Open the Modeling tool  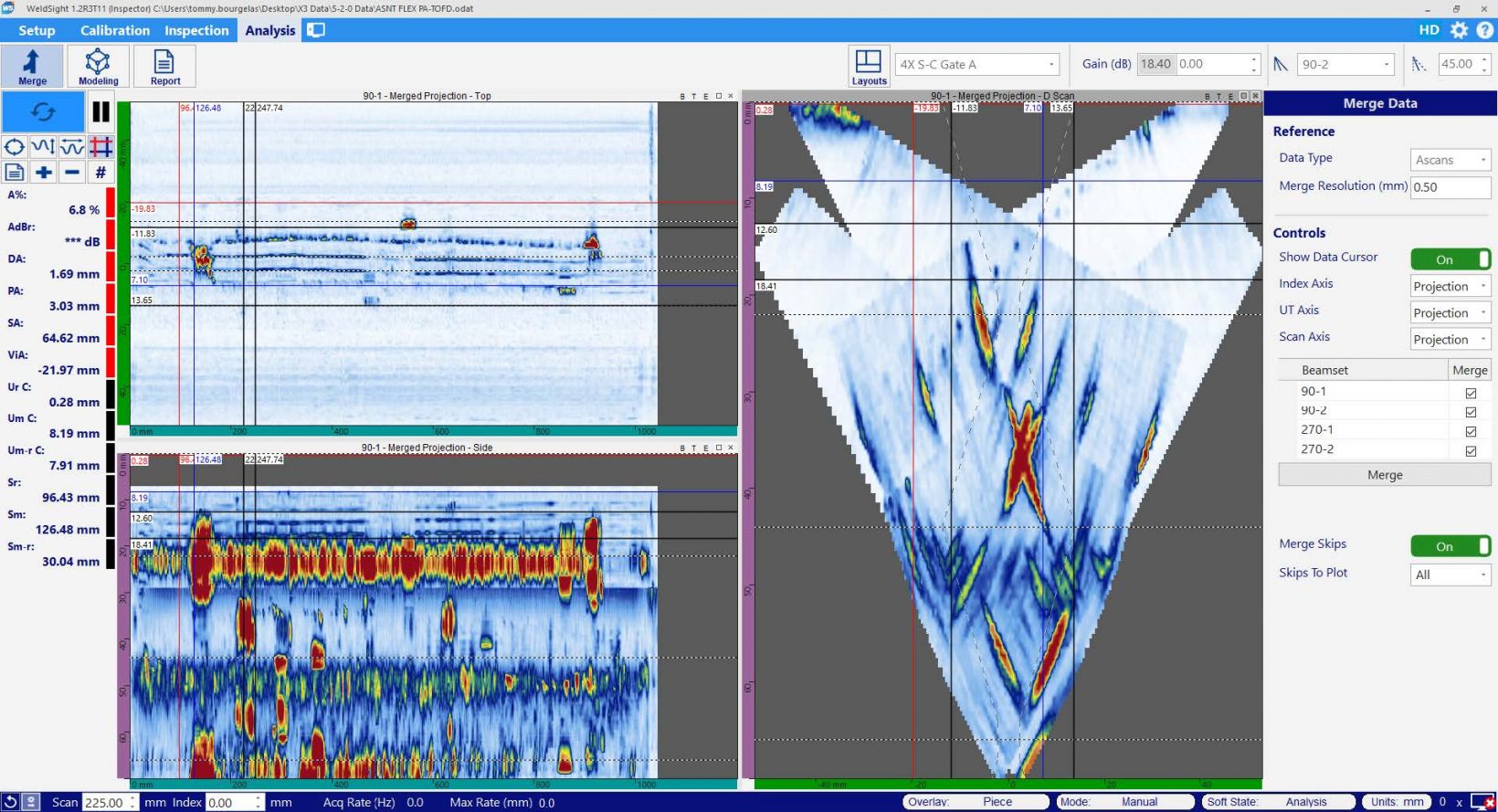tap(98, 67)
